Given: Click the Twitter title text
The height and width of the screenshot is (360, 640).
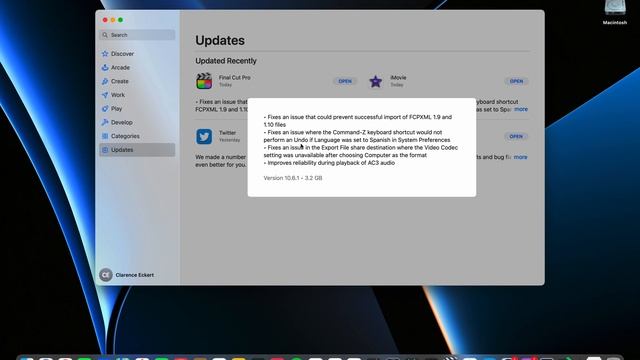Looking at the screenshot, I should (x=227, y=133).
